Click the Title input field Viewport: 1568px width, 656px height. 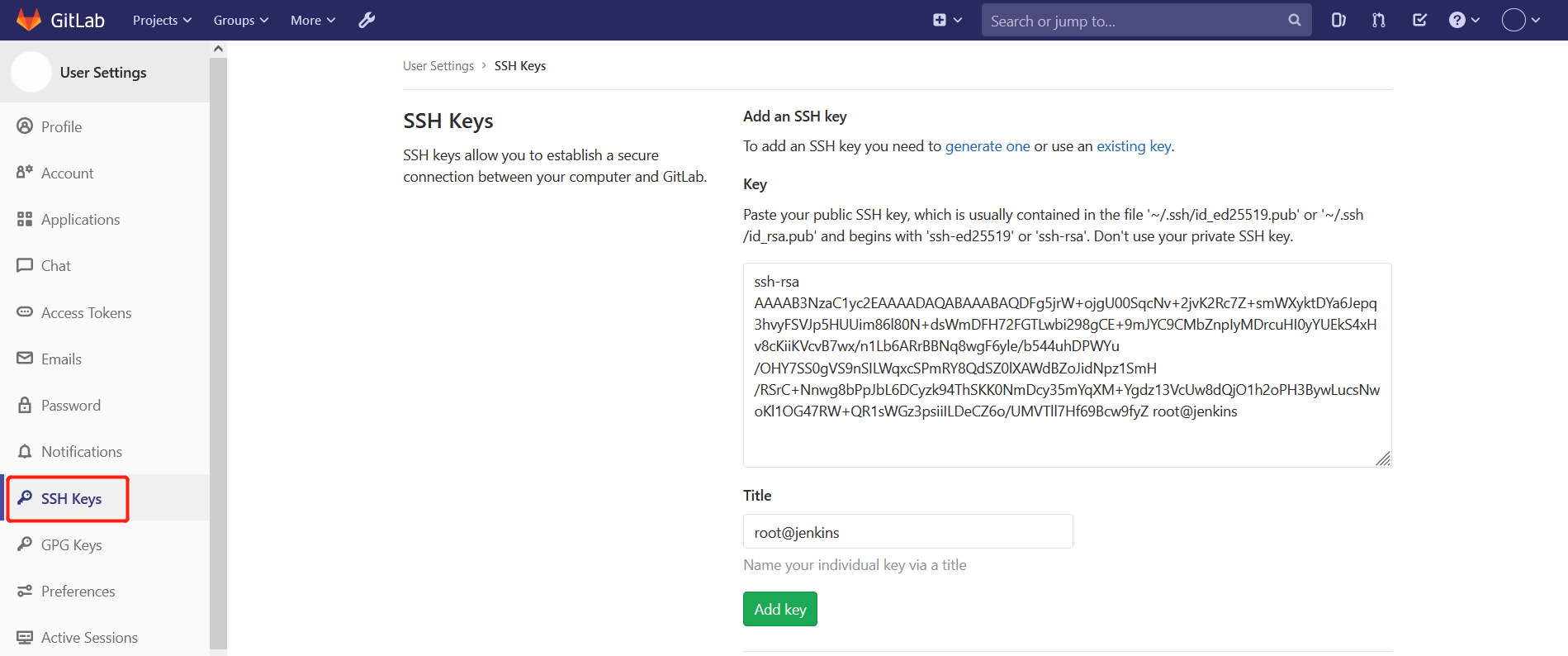pyautogui.click(x=907, y=531)
